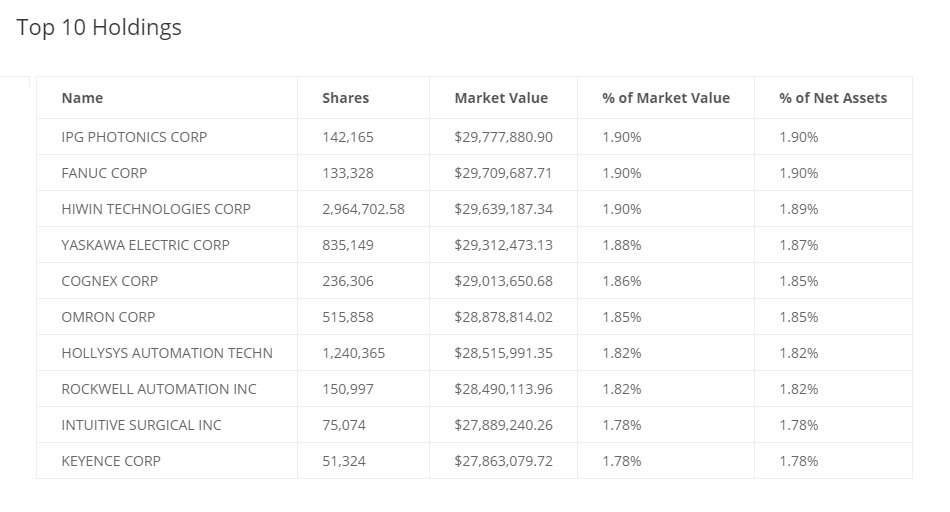The height and width of the screenshot is (512, 950).
Task: Click the % of Net Assets header
Action: coord(832,98)
